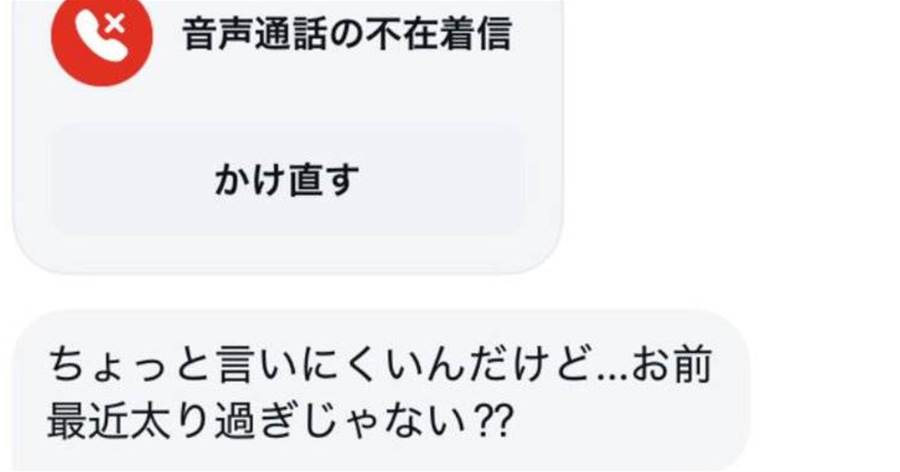
Task: Click the 最近太り過ぎじゃない?? message line
Action: coord(280,421)
